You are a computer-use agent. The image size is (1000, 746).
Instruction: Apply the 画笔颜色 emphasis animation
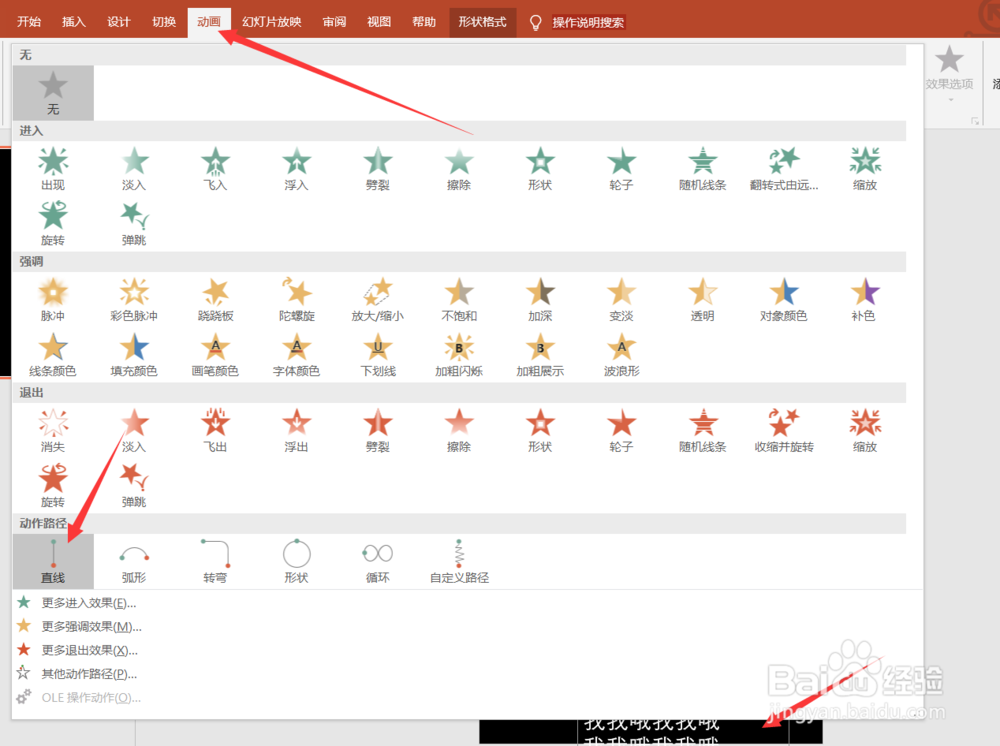pyautogui.click(x=216, y=354)
